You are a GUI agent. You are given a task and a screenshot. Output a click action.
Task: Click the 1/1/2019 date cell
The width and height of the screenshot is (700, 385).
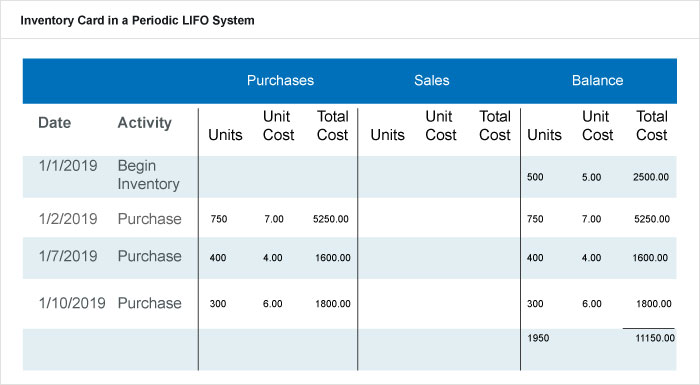68,166
